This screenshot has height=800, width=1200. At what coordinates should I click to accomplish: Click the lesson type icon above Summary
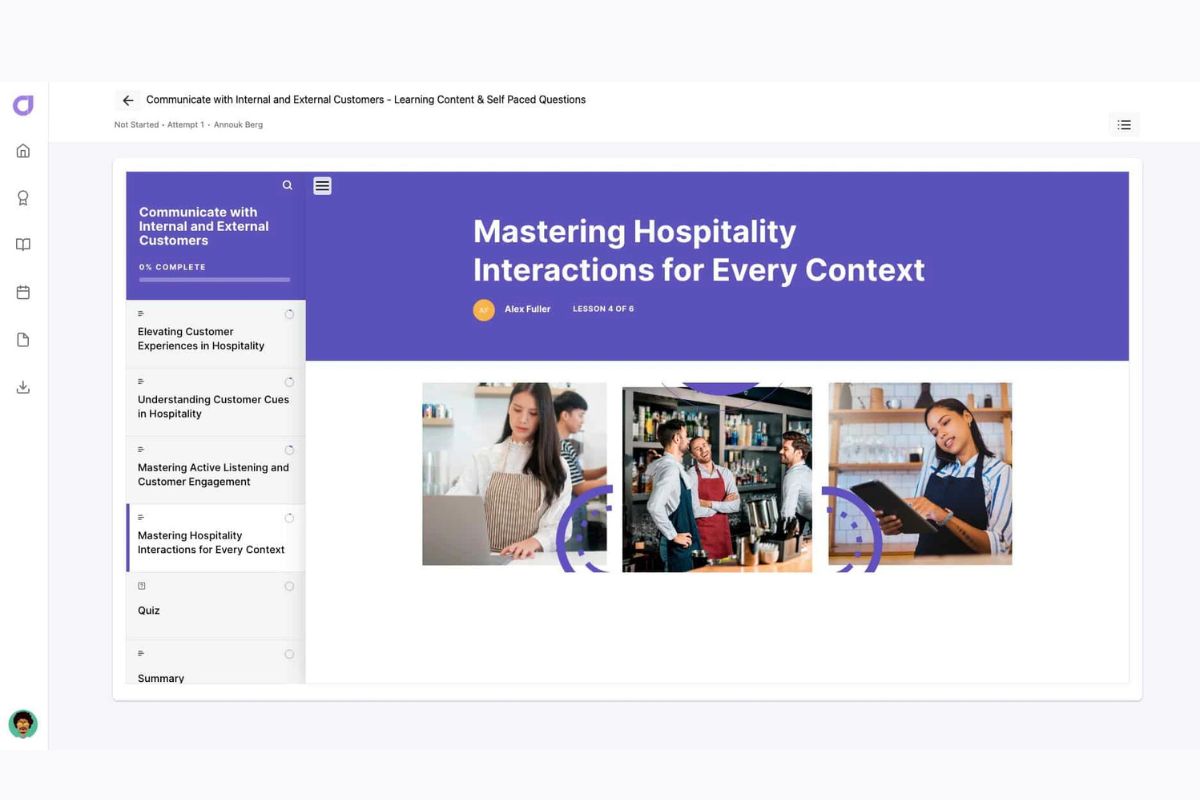click(x=141, y=654)
